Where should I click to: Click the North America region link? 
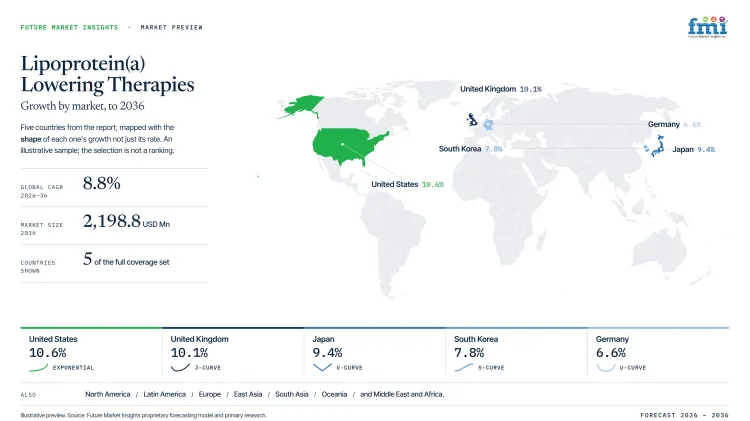click(108, 394)
